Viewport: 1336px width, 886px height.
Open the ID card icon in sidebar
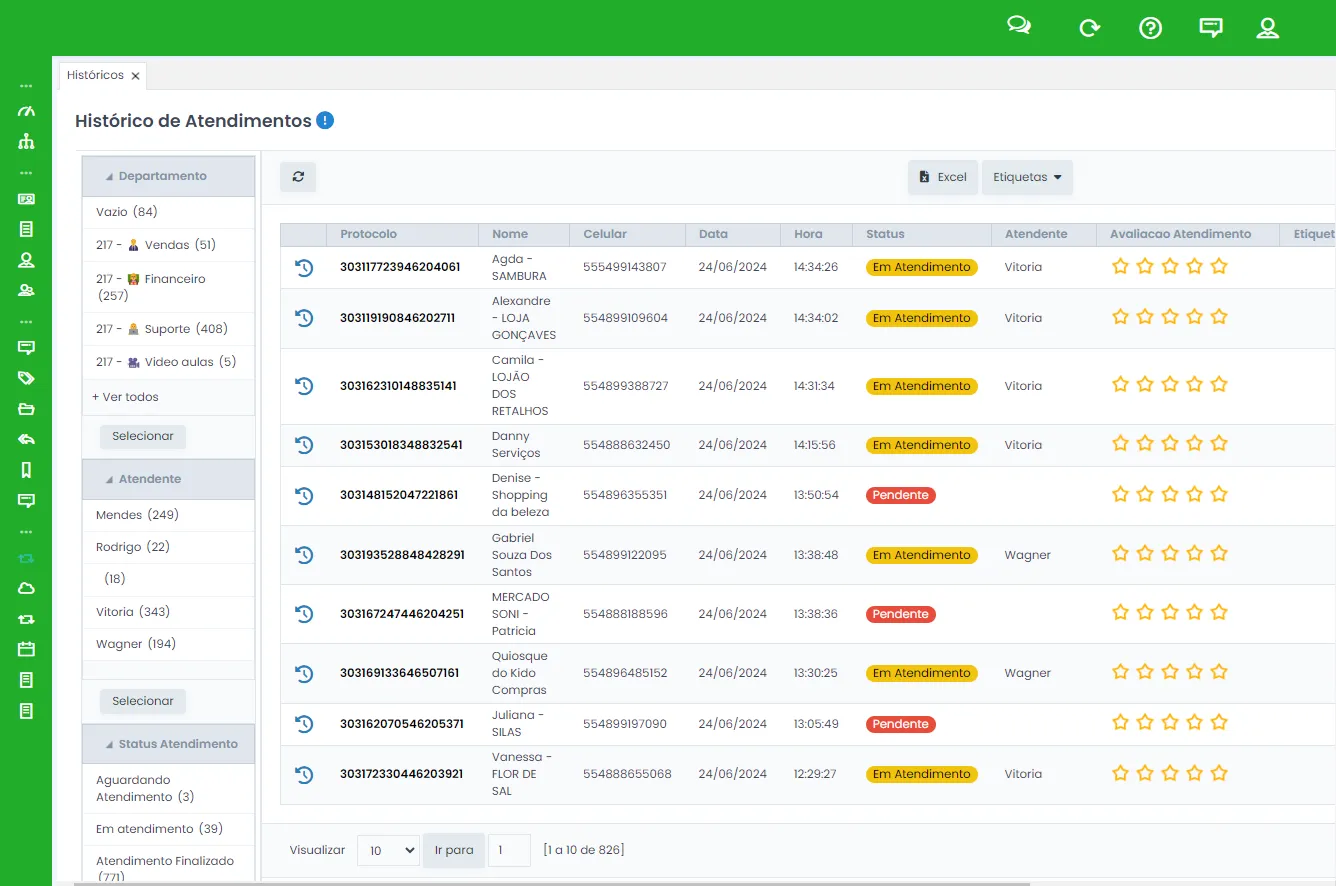point(26,199)
